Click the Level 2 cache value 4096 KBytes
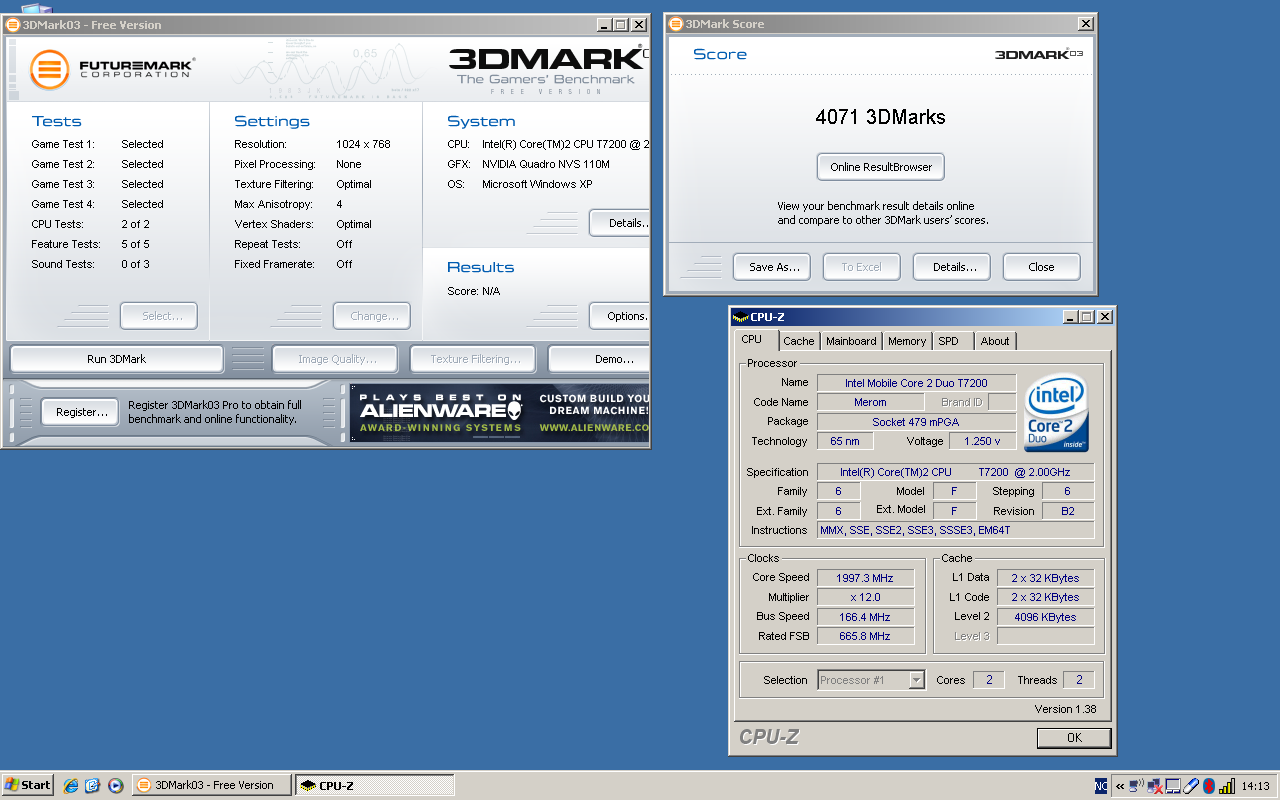This screenshot has width=1280, height=800. coord(1044,617)
